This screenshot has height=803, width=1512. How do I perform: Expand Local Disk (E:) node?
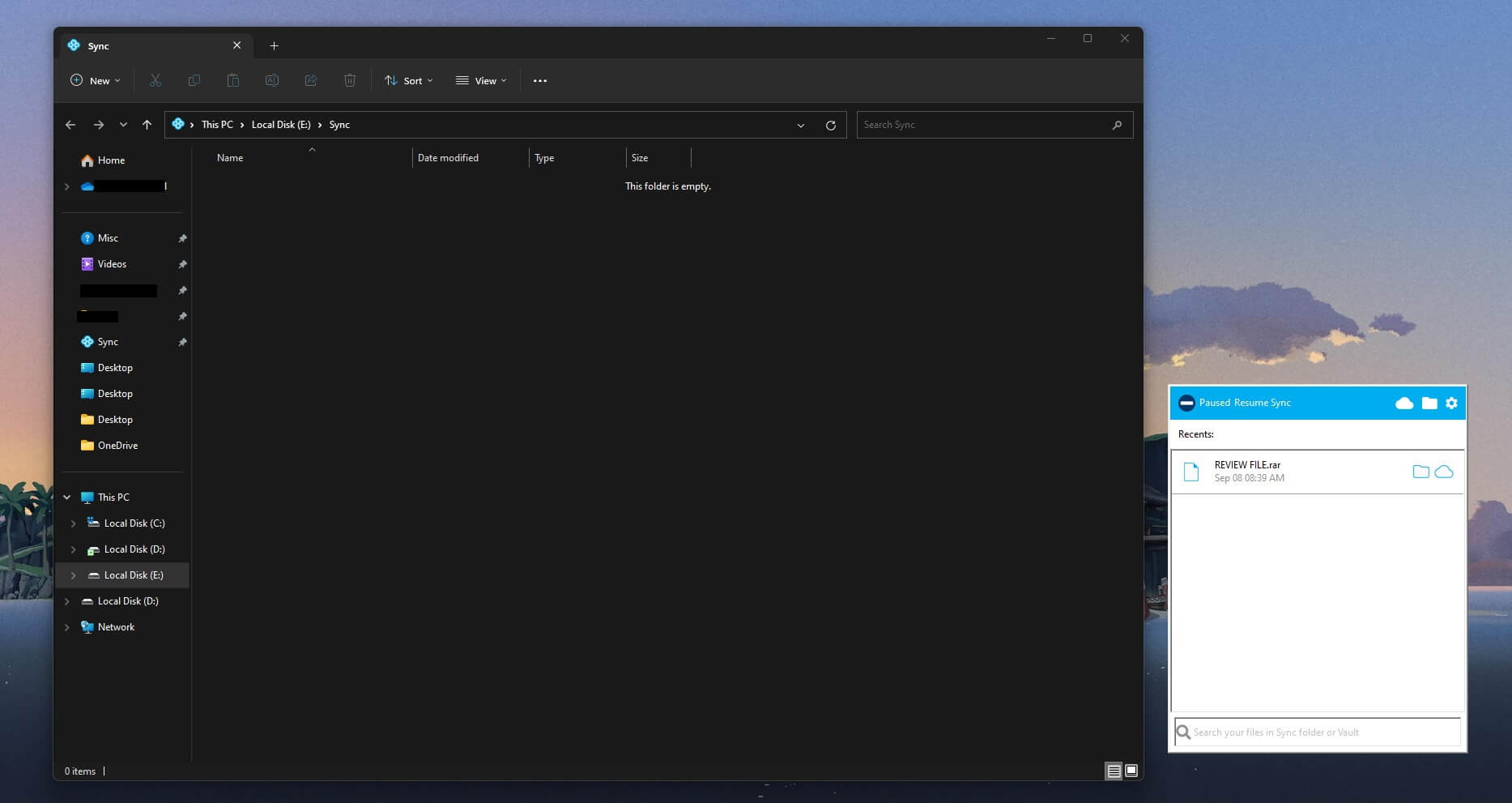(74, 575)
